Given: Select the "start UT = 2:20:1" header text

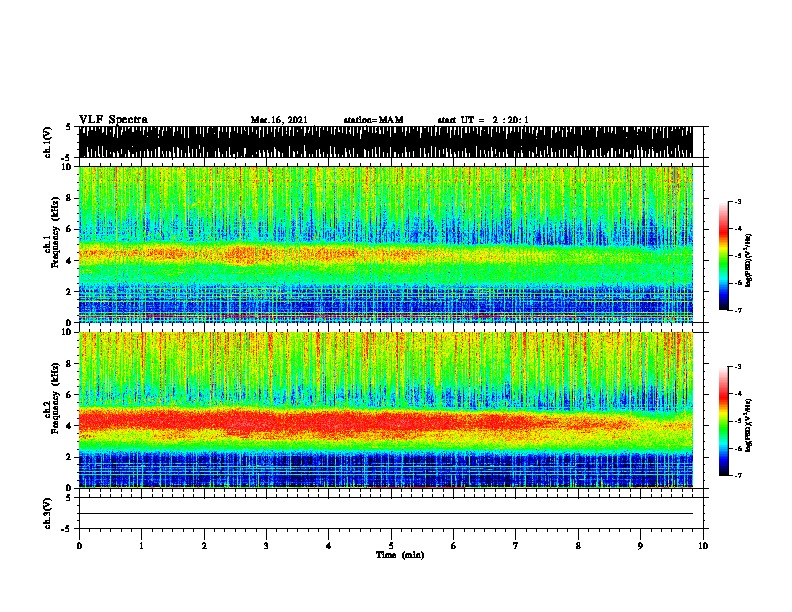Looking at the screenshot, I should click(x=483, y=120).
